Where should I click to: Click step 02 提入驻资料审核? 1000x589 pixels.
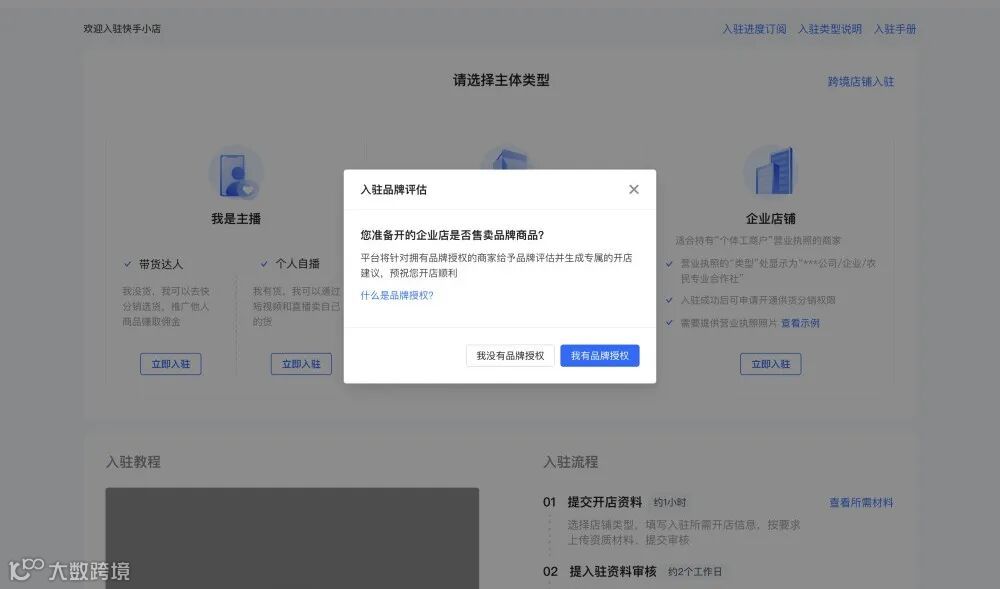(x=612, y=572)
